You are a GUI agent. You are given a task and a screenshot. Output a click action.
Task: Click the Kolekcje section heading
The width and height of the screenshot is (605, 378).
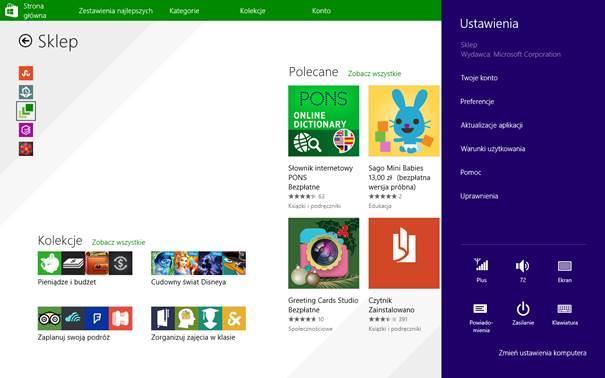pyautogui.click(x=60, y=241)
